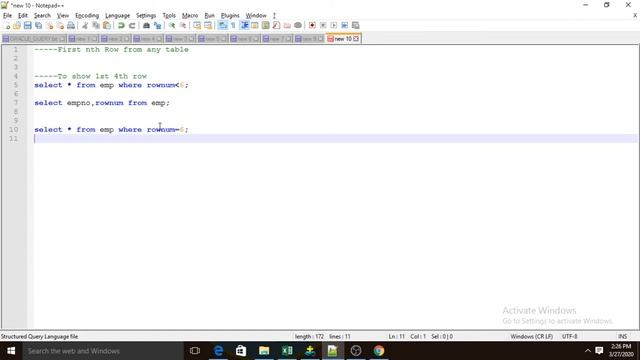Toggle synchronize vertical scrolling
This screenshot has width=640, height=360.
pyautogui.click(x=197, y=25)
